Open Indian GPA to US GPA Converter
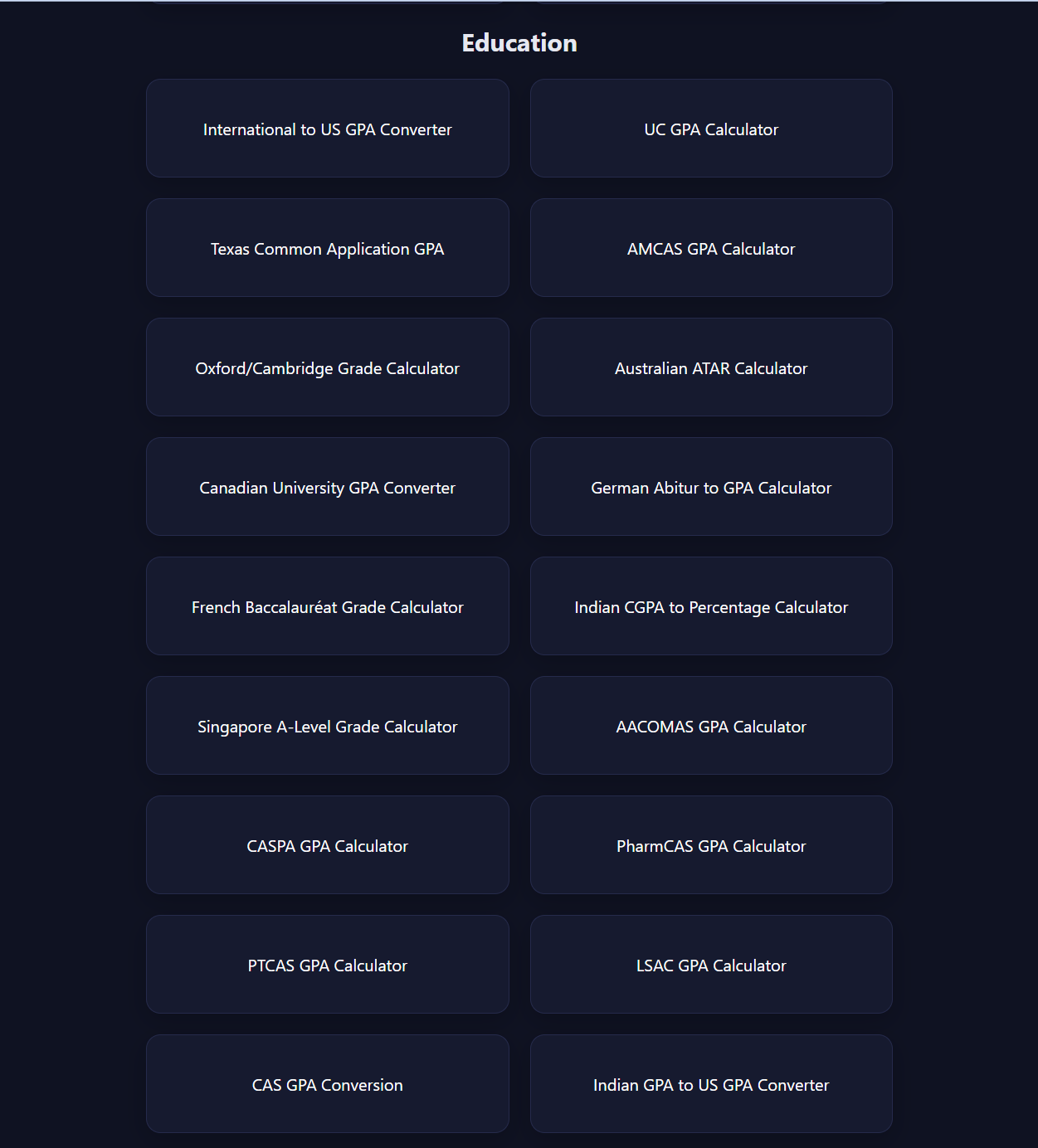Viewport: 1038px width, 1148px height. click(711, 1085)
